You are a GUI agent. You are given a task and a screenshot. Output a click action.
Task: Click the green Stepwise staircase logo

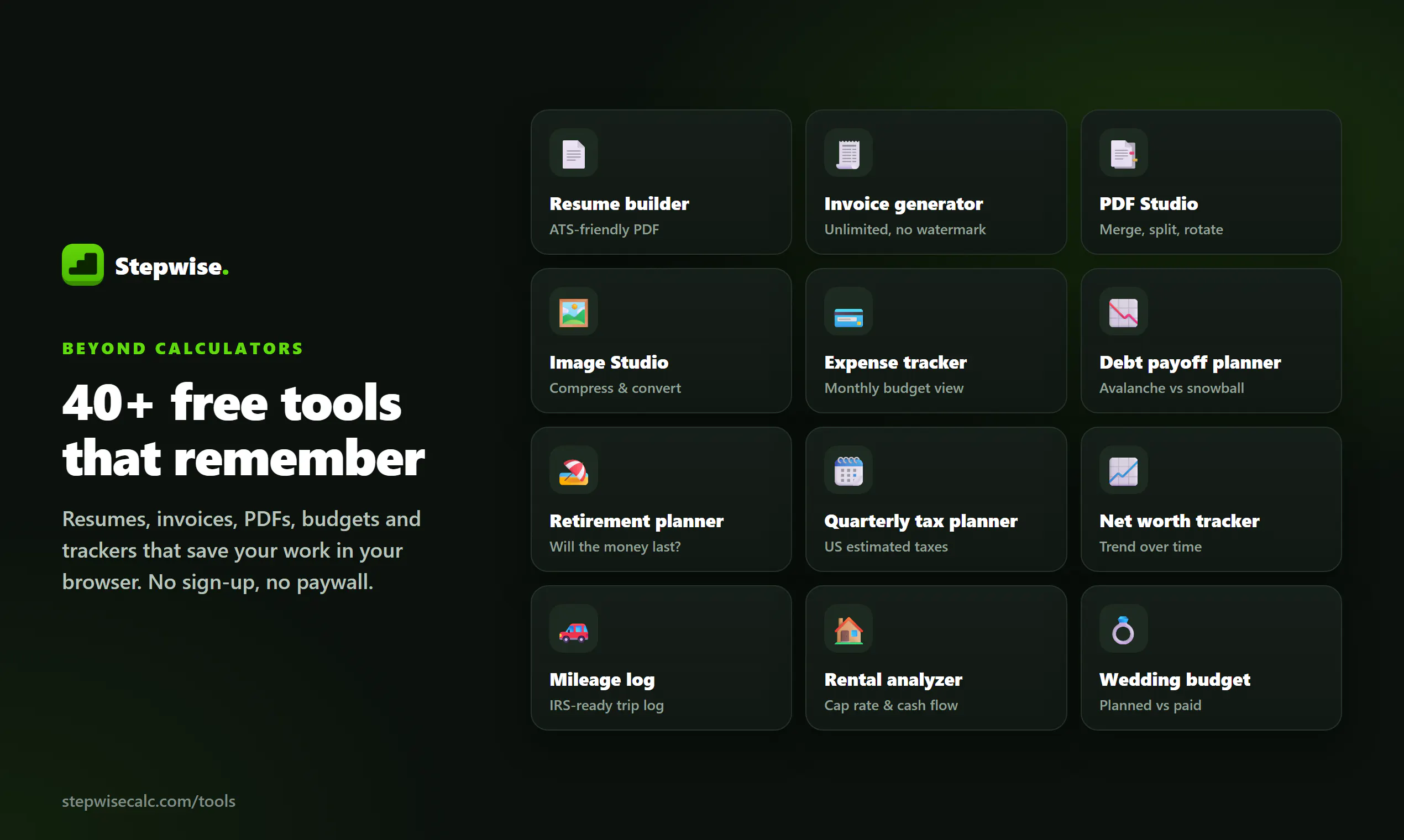tap(83, 265)
